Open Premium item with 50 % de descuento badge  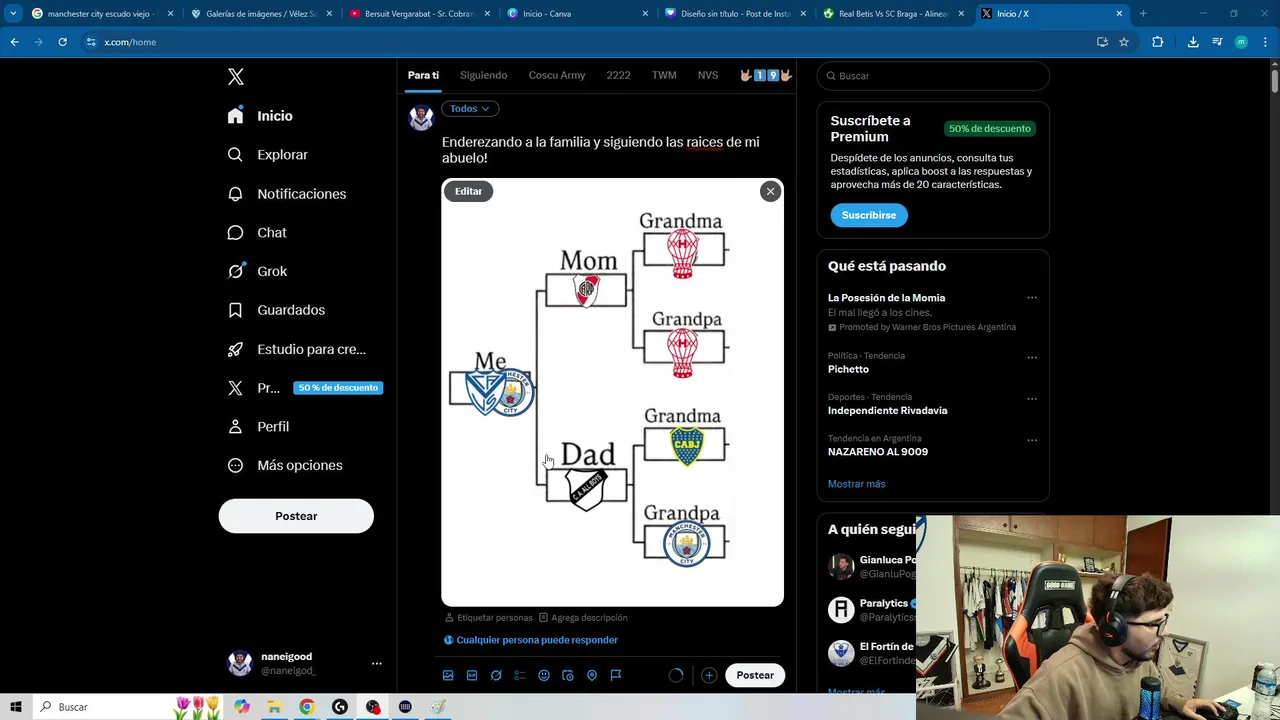pos(304,388)
